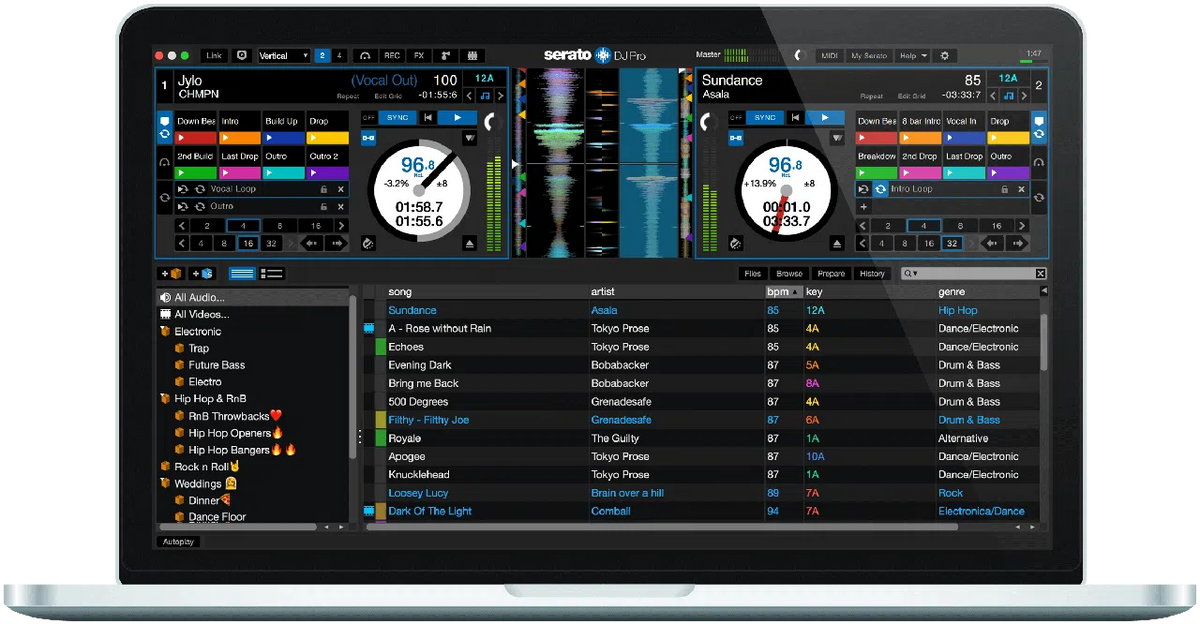This screenshot has height=624, width=1200.
Task: Enable SYNC on the left deck
Action: [397, 117]
